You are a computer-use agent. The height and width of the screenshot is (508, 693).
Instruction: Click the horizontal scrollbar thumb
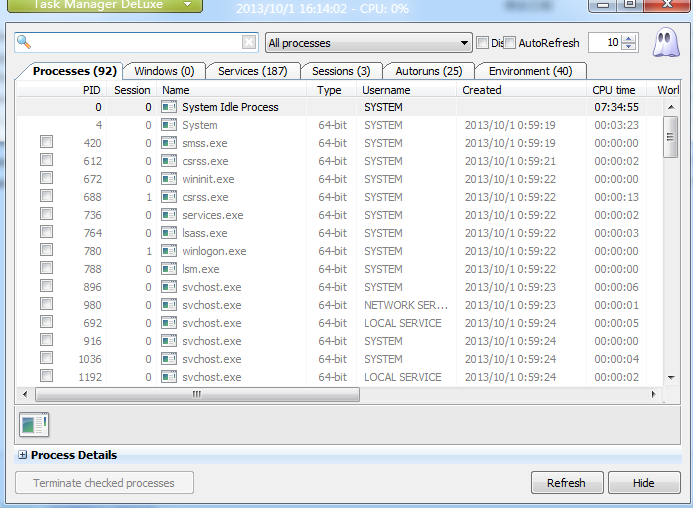click(x=197, y=394)
